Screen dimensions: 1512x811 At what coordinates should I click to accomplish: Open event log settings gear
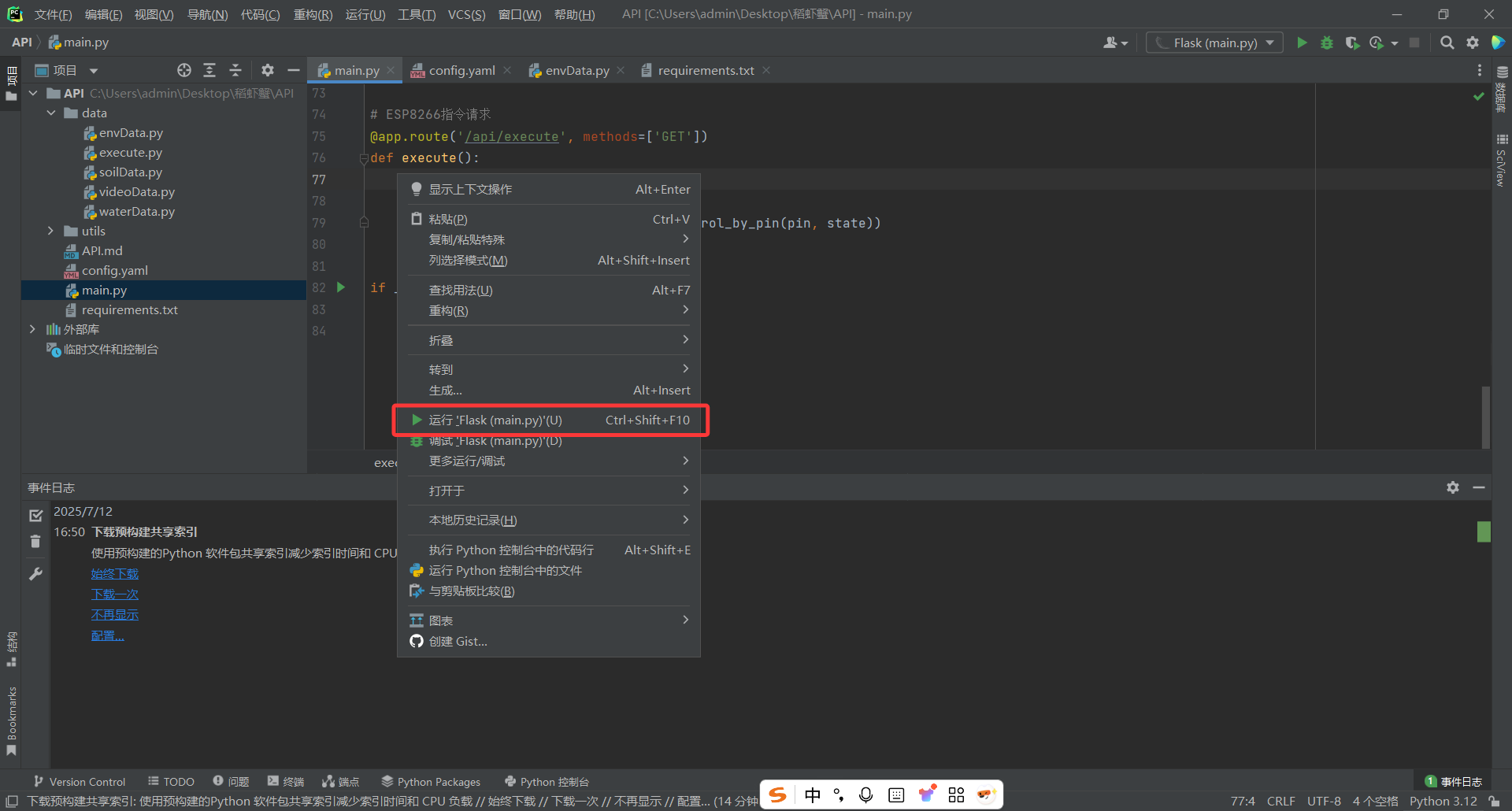pos(1453,487)
